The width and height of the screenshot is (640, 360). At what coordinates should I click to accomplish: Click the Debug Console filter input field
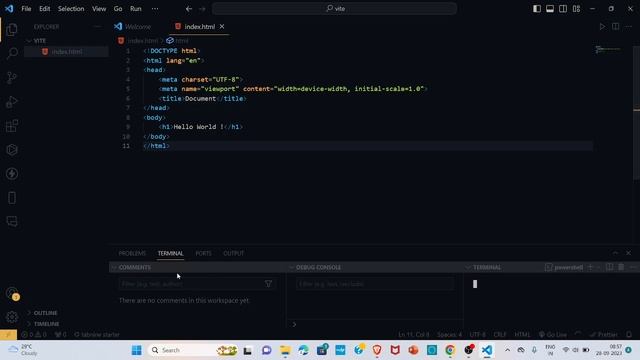point(375,284)
